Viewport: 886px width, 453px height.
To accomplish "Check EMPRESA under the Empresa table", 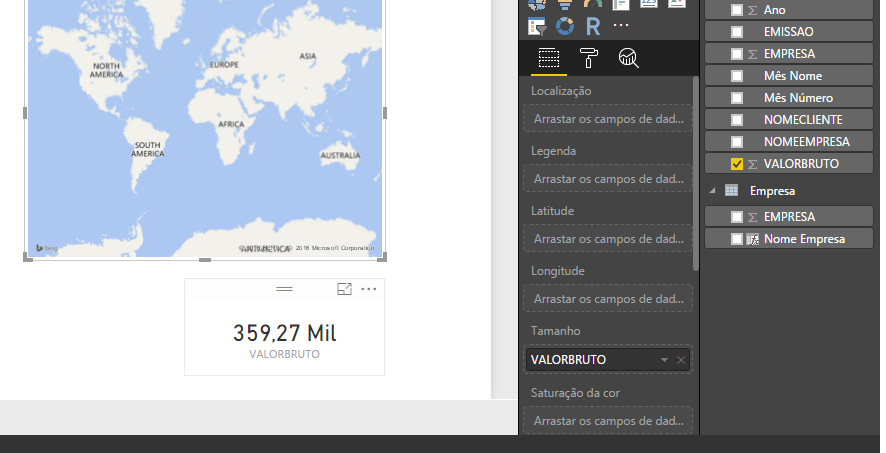I will [737, 217].
